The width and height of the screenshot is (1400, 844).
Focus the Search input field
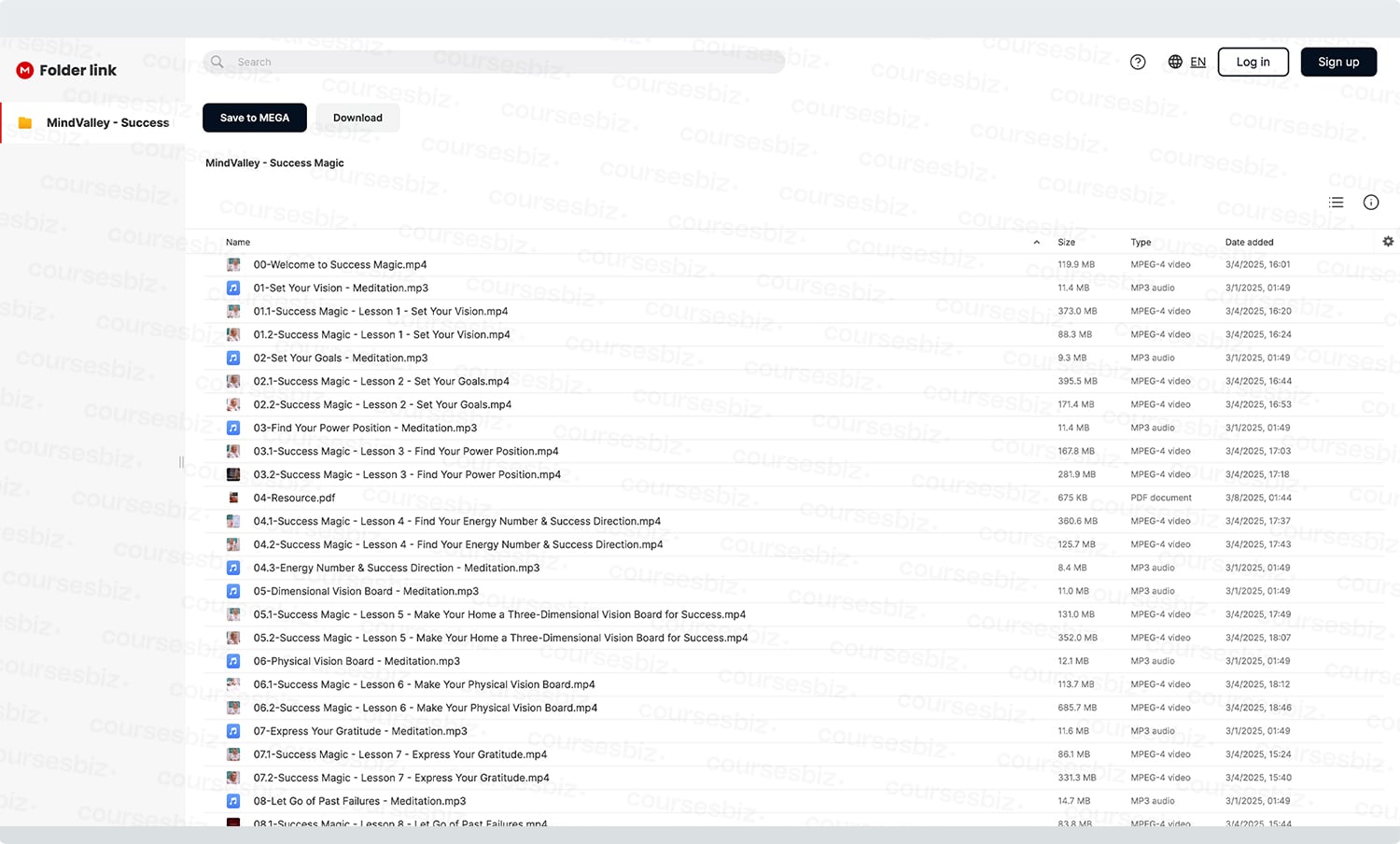tap(494, 62)
